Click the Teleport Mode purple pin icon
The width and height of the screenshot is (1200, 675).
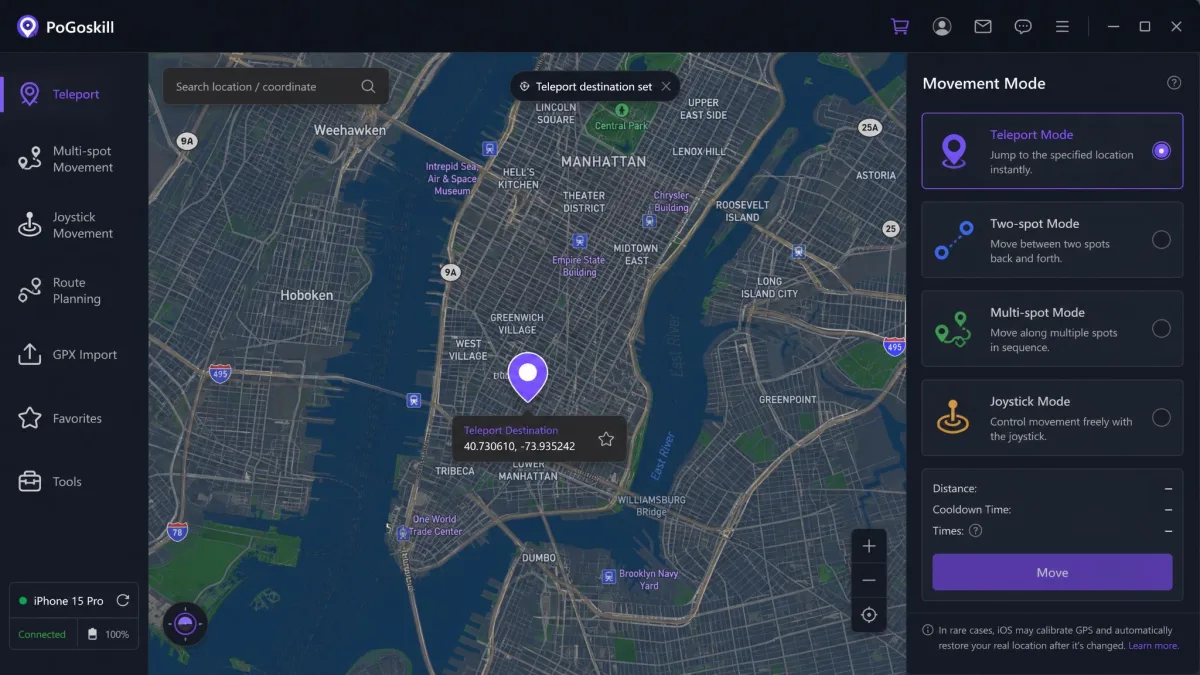[953, 151]
